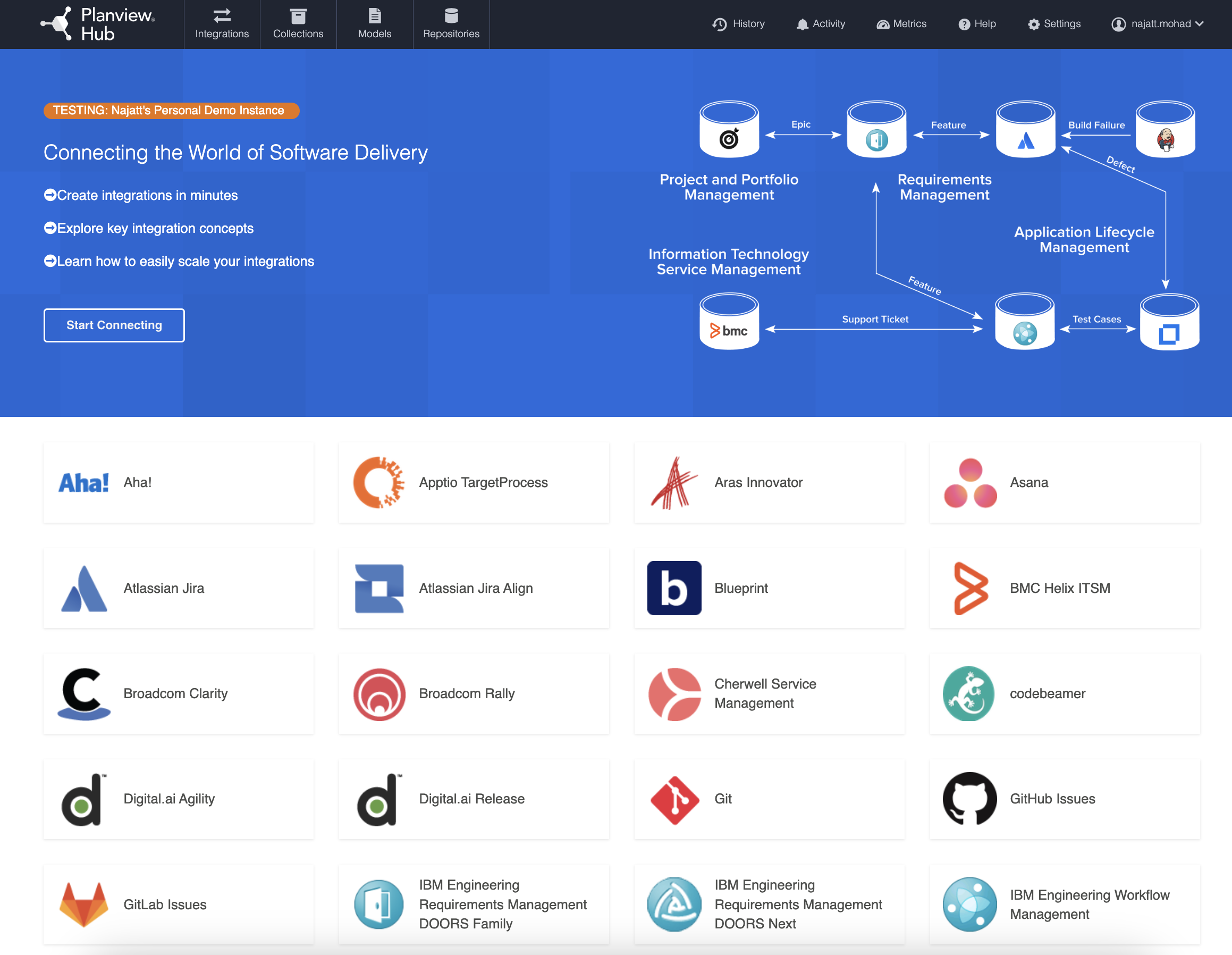This screenshot has height=955, width=1232.
Task: Click the Activity bell icon
Action: click(x=801, y=24)
